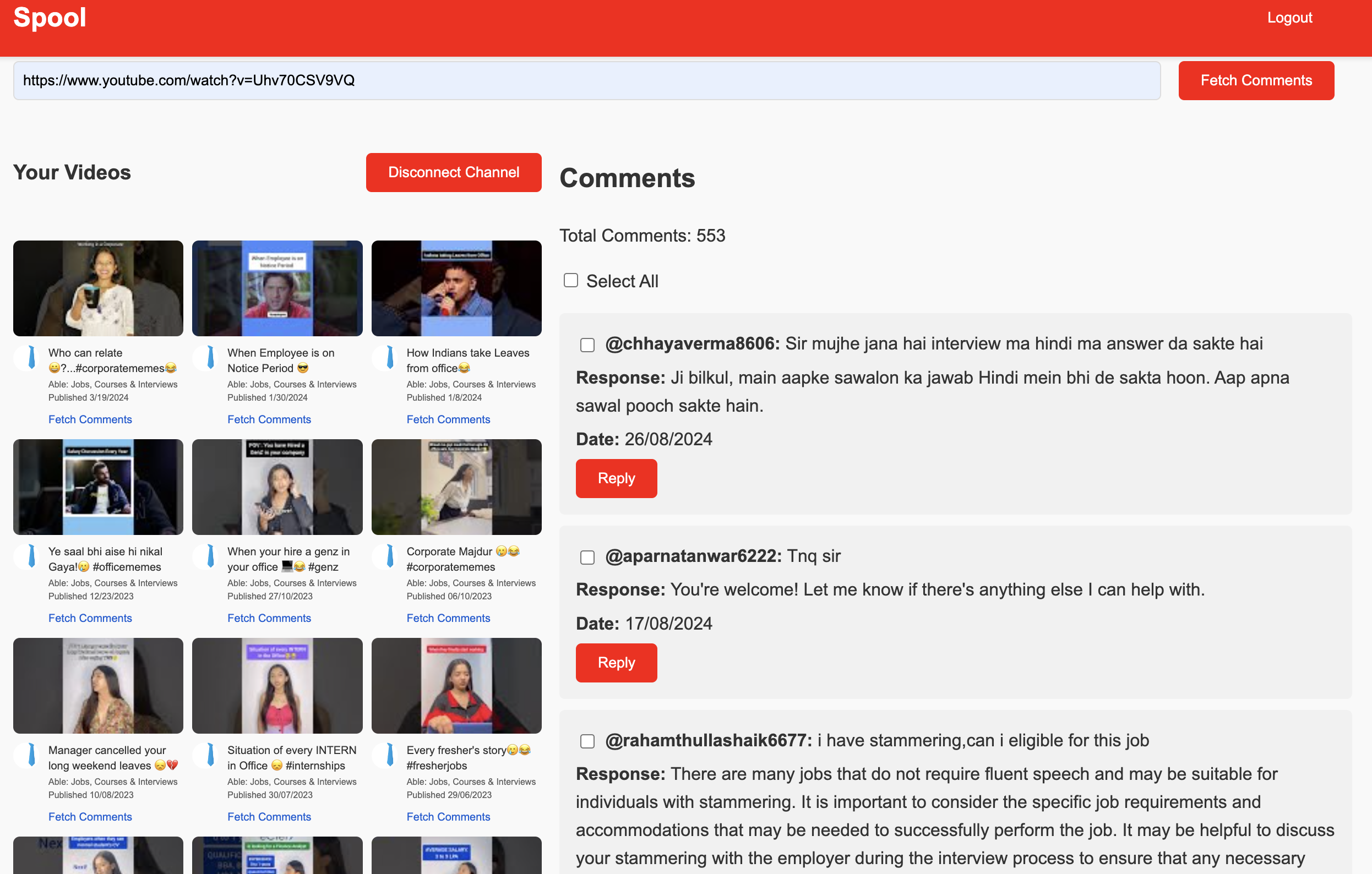Open the 'Corporate Majdur' video thumbnail
The image size is (1372, 874).
click(x=456, y=487)
